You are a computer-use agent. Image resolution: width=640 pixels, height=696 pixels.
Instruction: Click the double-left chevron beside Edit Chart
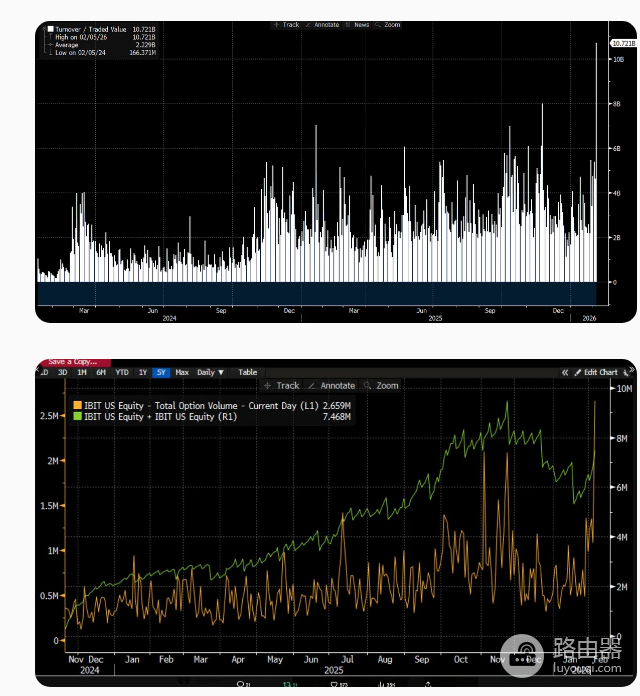click(x=565, y=372)
